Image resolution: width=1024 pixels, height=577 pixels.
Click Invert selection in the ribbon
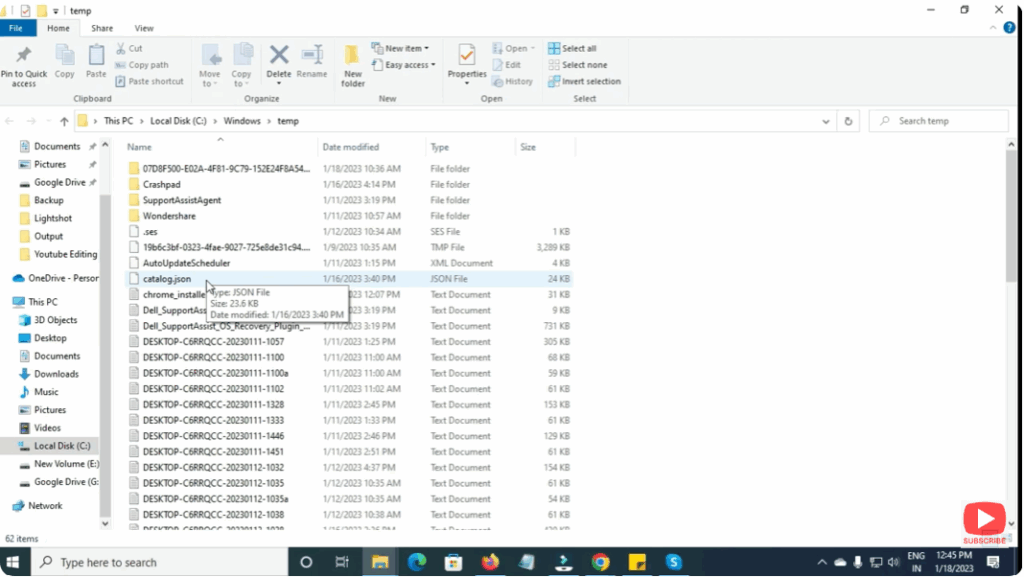pos(590,81)
